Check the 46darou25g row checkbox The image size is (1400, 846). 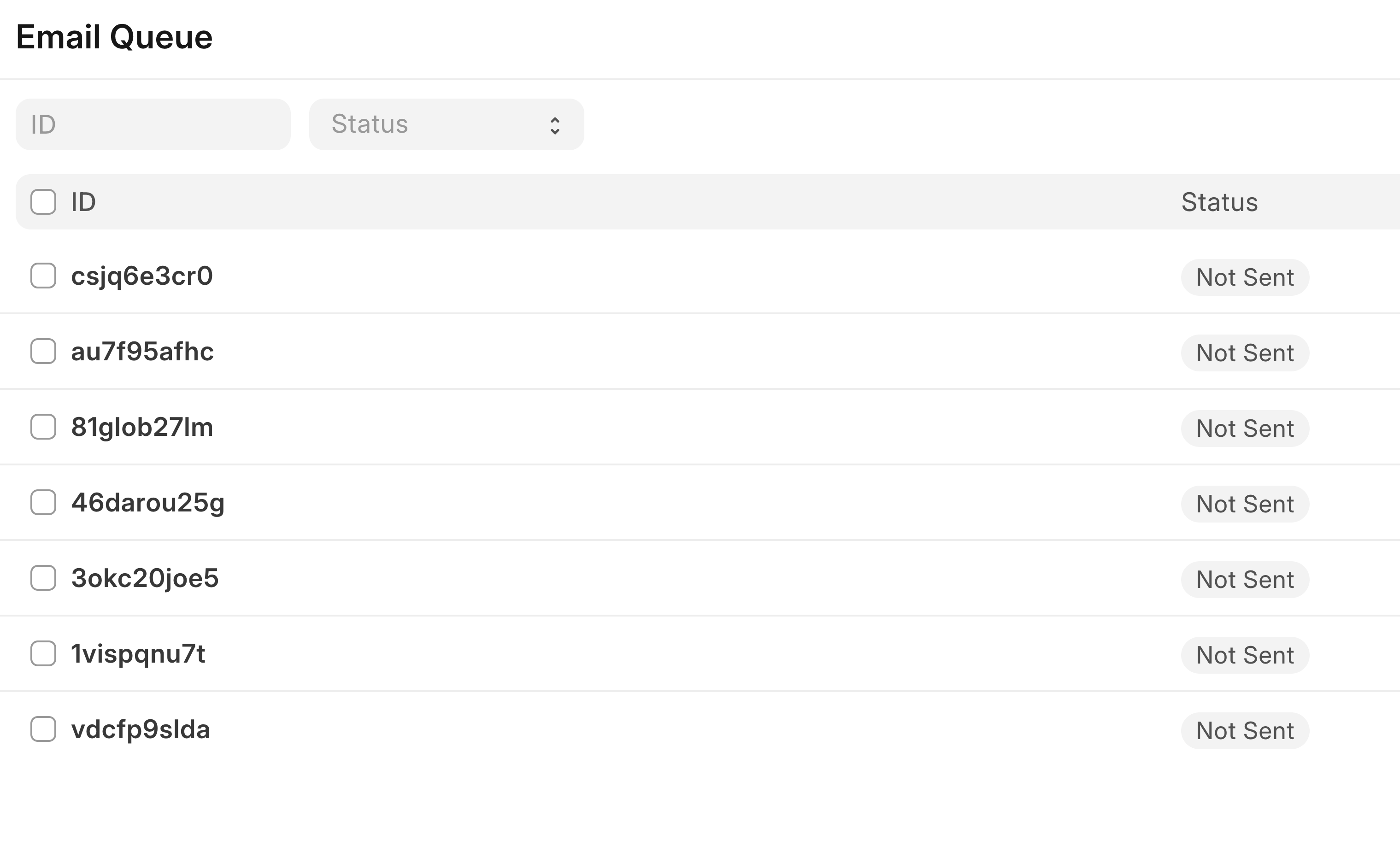44,502
